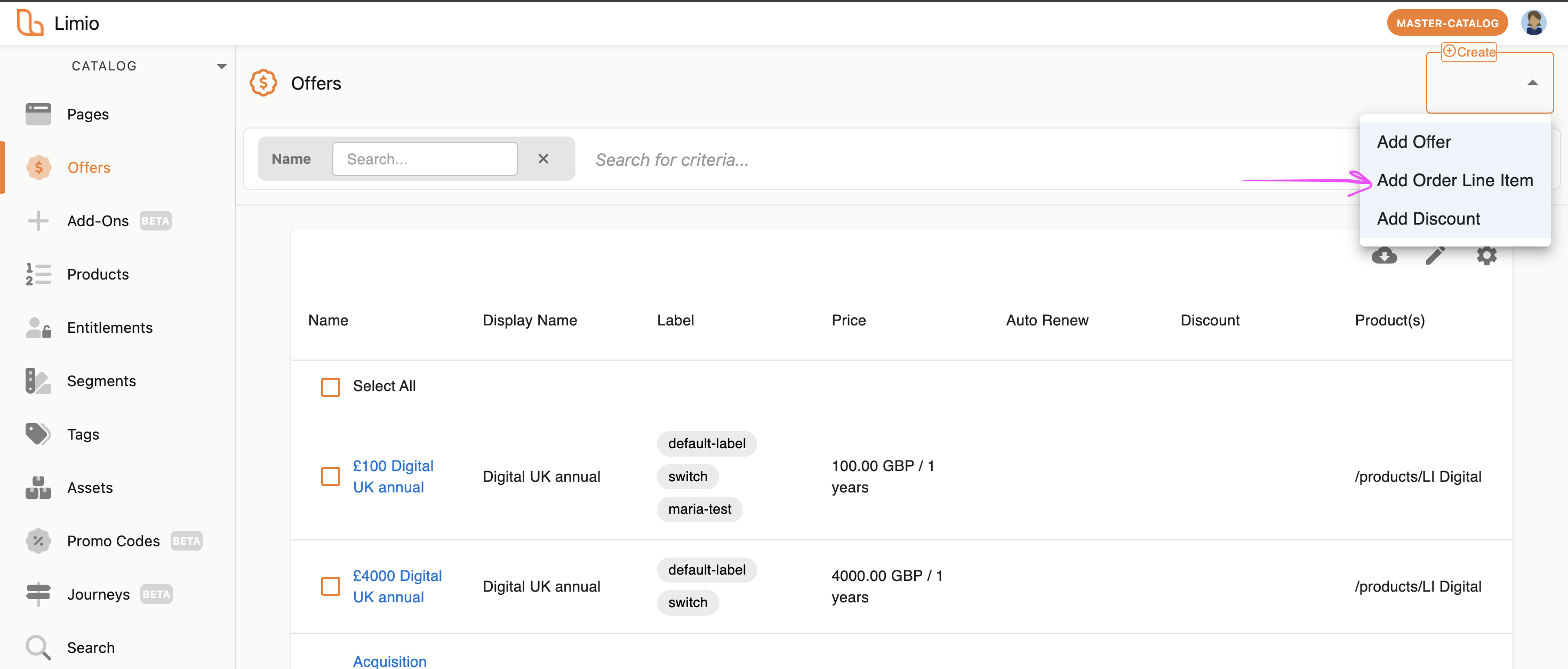Image resolution: width=1568 pixels, height=669 pixels.
Task: Expand the CATALOG dropdown arrow
Action: click(221, 66)
